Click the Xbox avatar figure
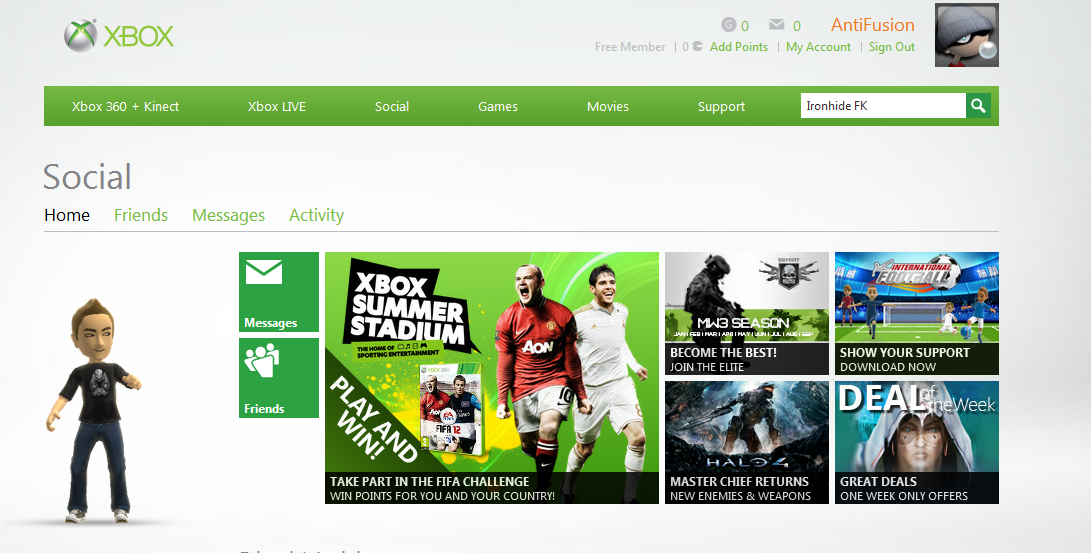Screen dimensions: 1091x553 point(94,410)
